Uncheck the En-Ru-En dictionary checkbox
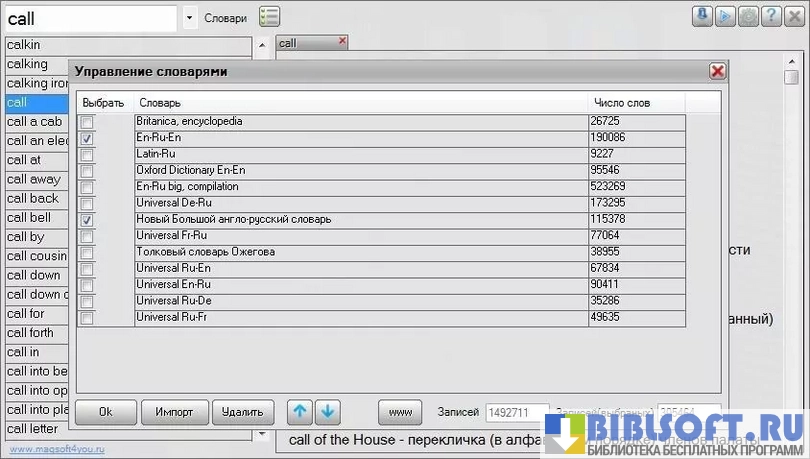This screenshot has height=459, width=810. coord(87,138)
